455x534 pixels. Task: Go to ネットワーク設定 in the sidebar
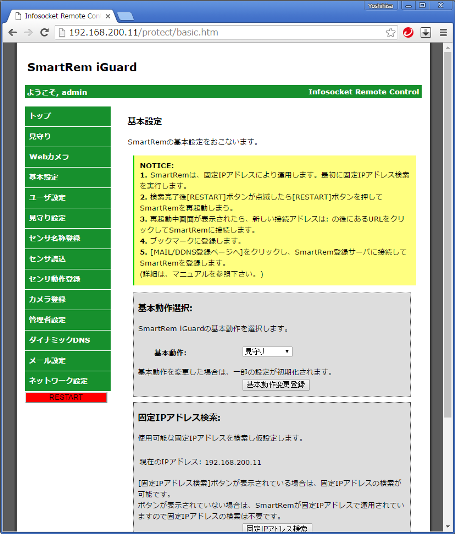click(68, 381)
